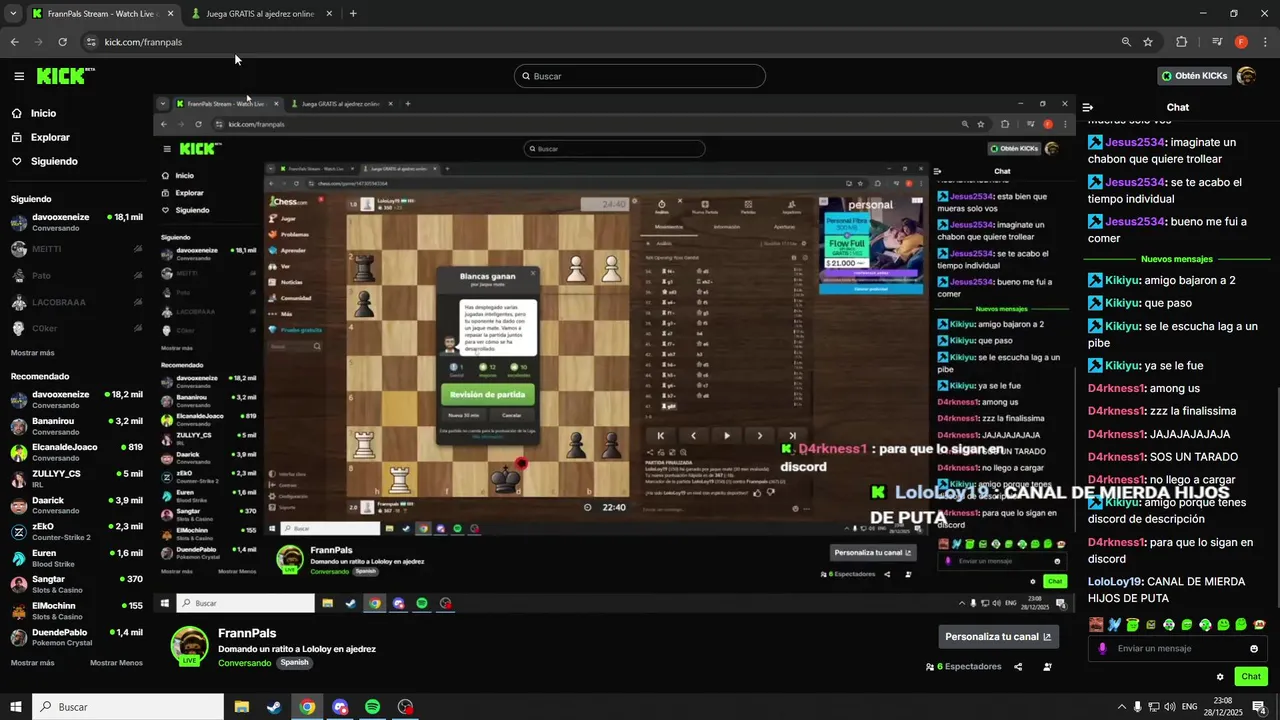Bookmark this page star icon
This screenshot has height=720, width=1280.
tap(1148, 42)
